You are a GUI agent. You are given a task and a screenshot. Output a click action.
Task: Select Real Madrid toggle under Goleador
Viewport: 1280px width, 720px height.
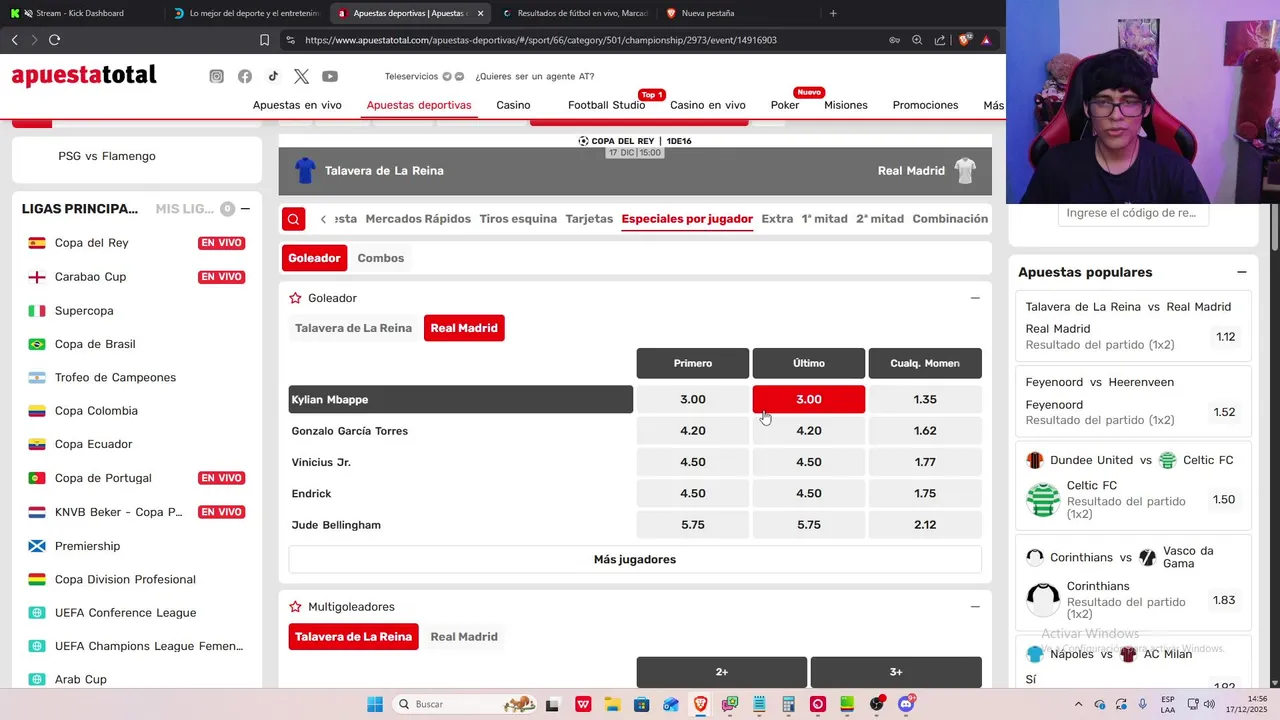click(464, 328)
